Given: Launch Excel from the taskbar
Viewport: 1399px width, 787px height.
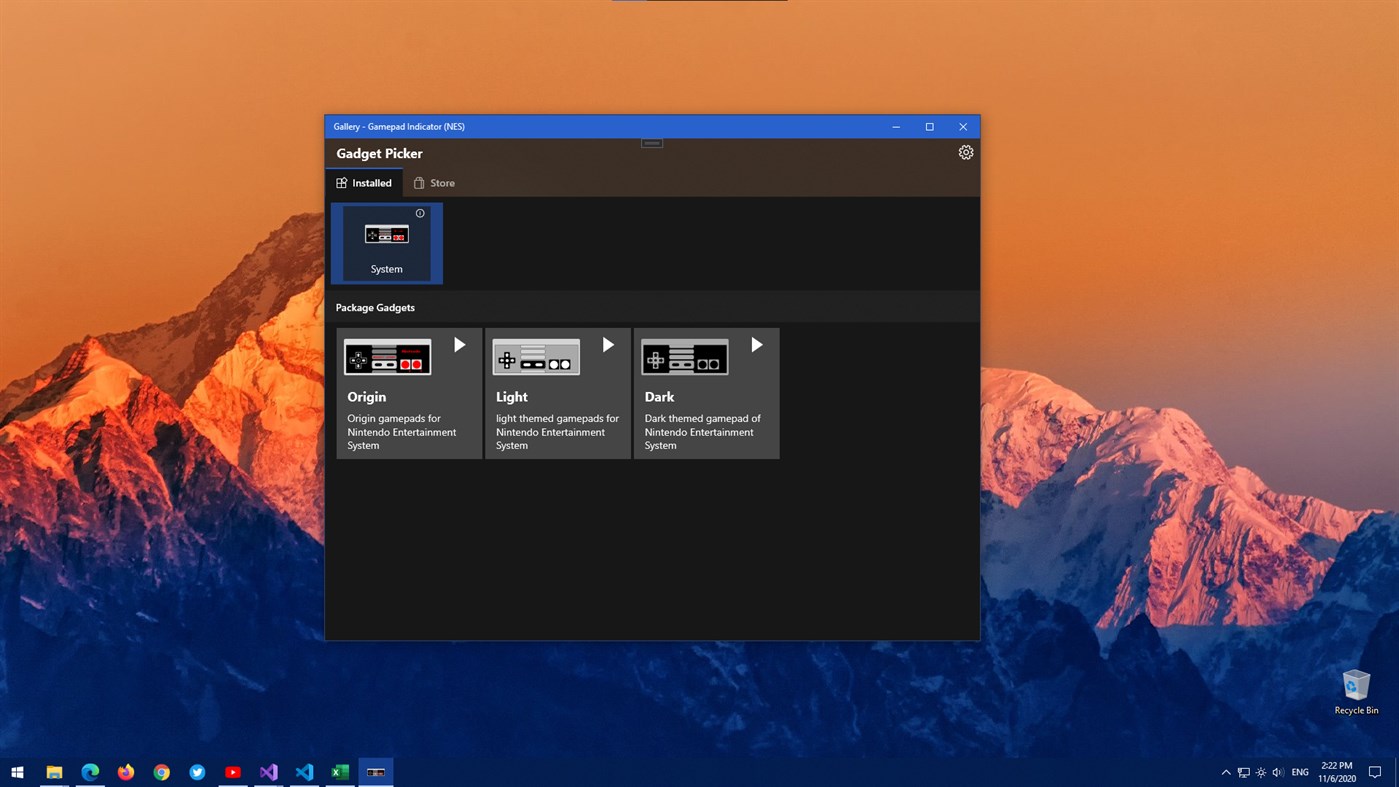Looking at the screenshot, I should pos(339,771).
